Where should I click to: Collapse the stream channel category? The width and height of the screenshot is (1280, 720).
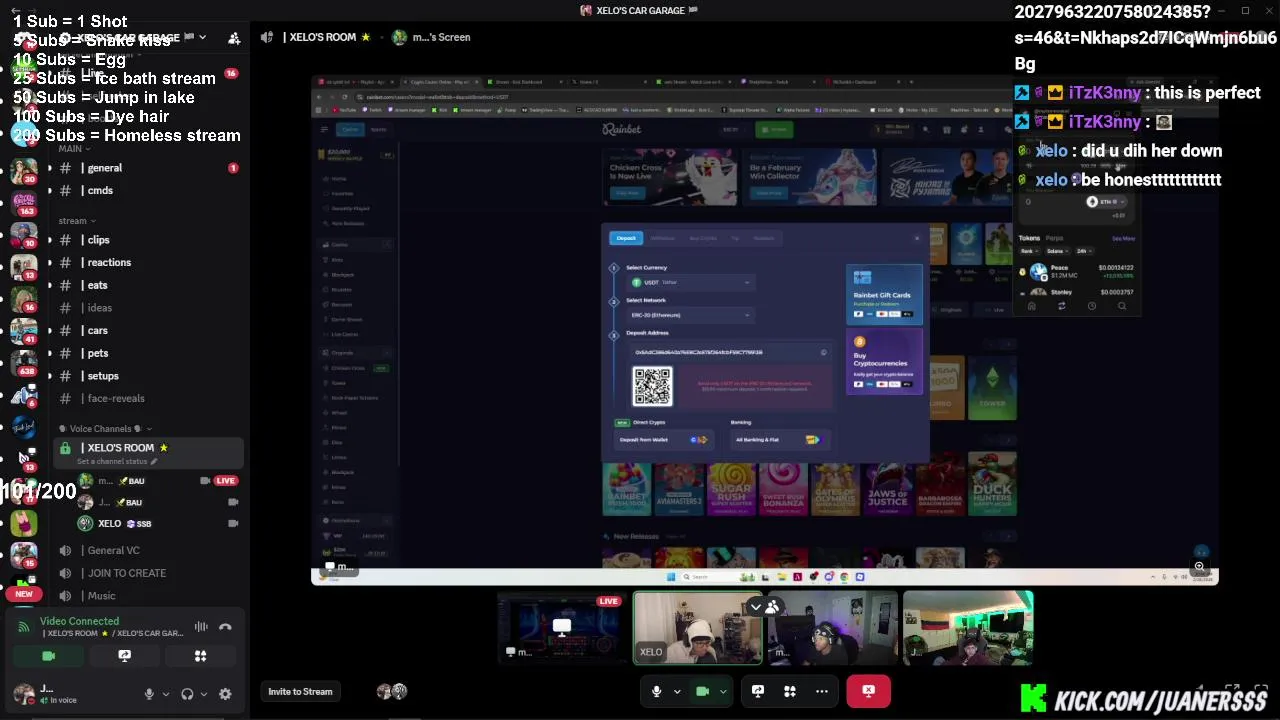point(76,221)
